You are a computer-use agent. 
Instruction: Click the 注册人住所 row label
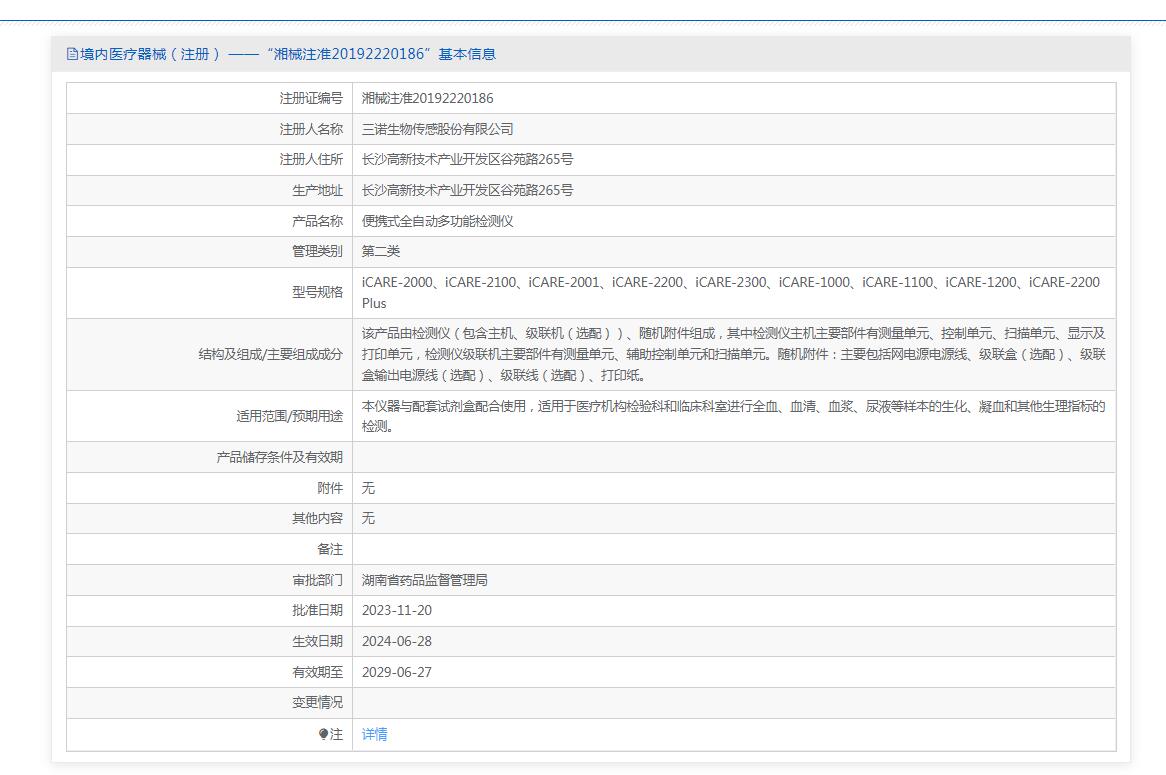310,159
